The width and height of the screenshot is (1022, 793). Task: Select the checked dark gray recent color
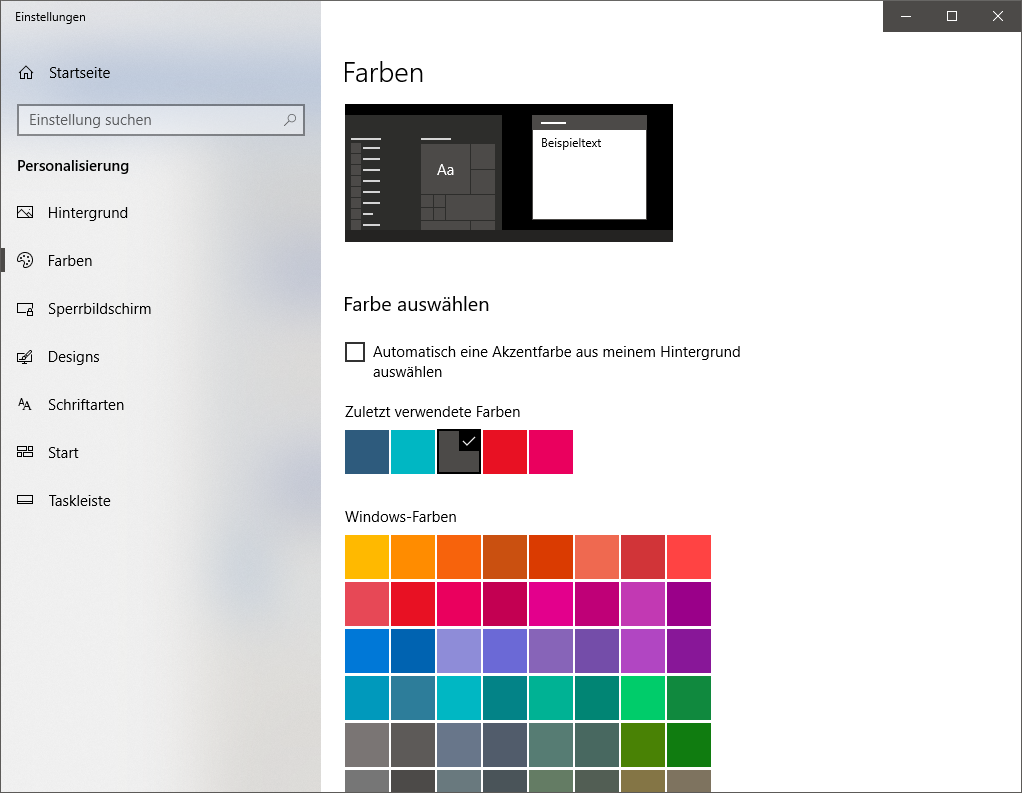pyautogui.click(x=459, y=452)
